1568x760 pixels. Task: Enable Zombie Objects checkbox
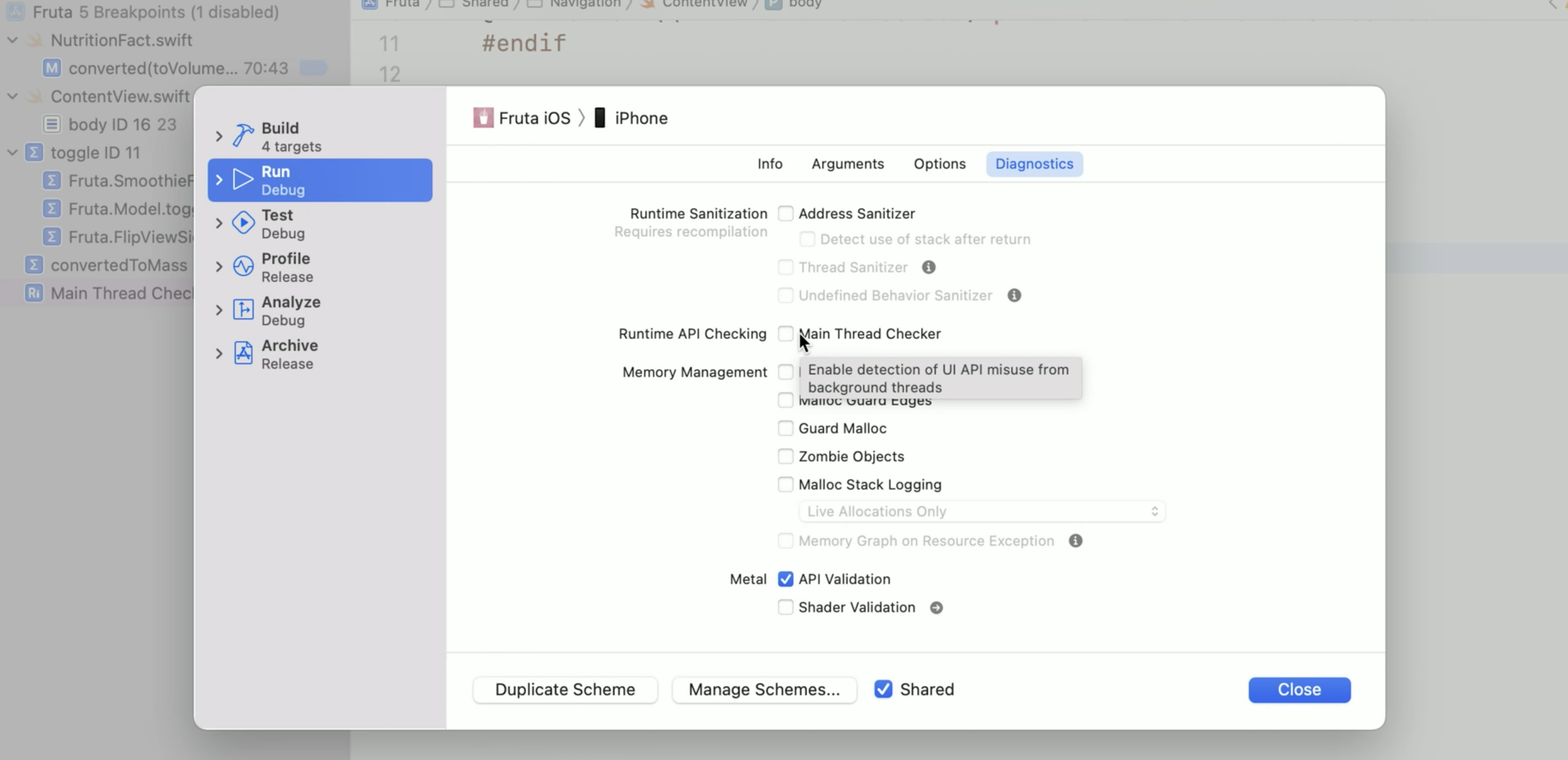(x=785, y=456)
